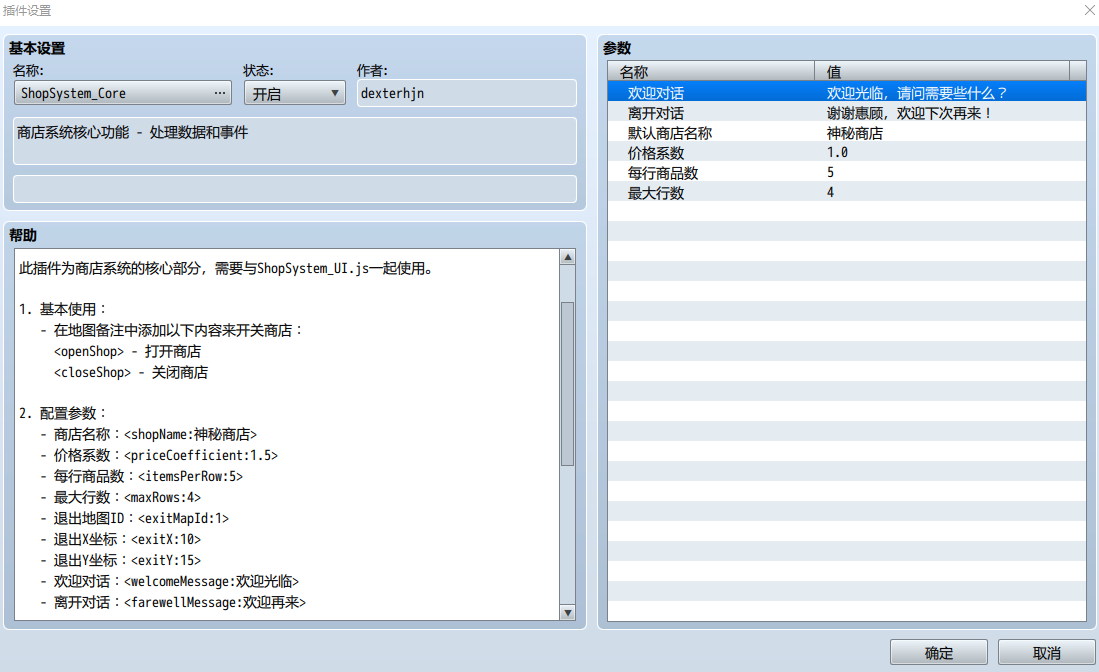Screen dimensions: 1099x672
Task: Click the help scrollbar up arrow
Action: click(x=568, y=257)
